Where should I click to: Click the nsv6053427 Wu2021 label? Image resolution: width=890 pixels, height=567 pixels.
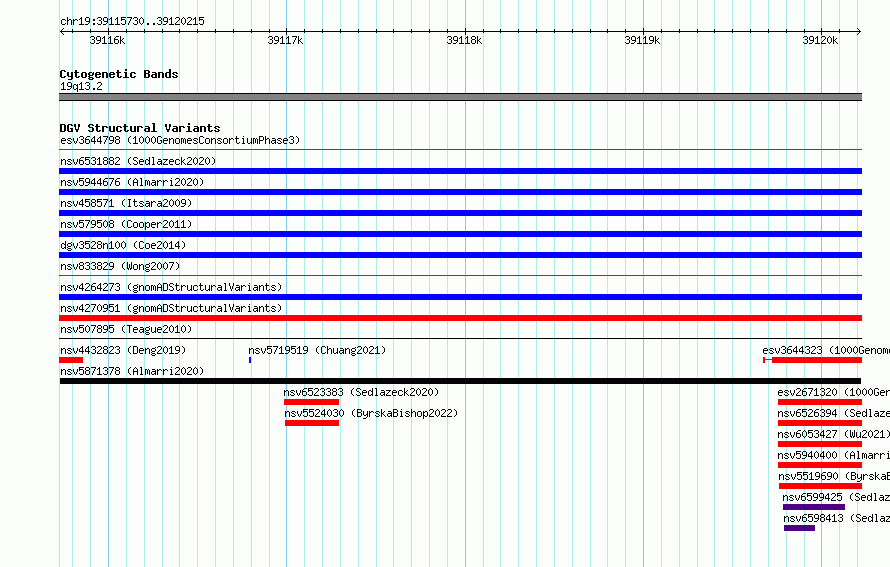pyautogui.click(x=834, y=434)
